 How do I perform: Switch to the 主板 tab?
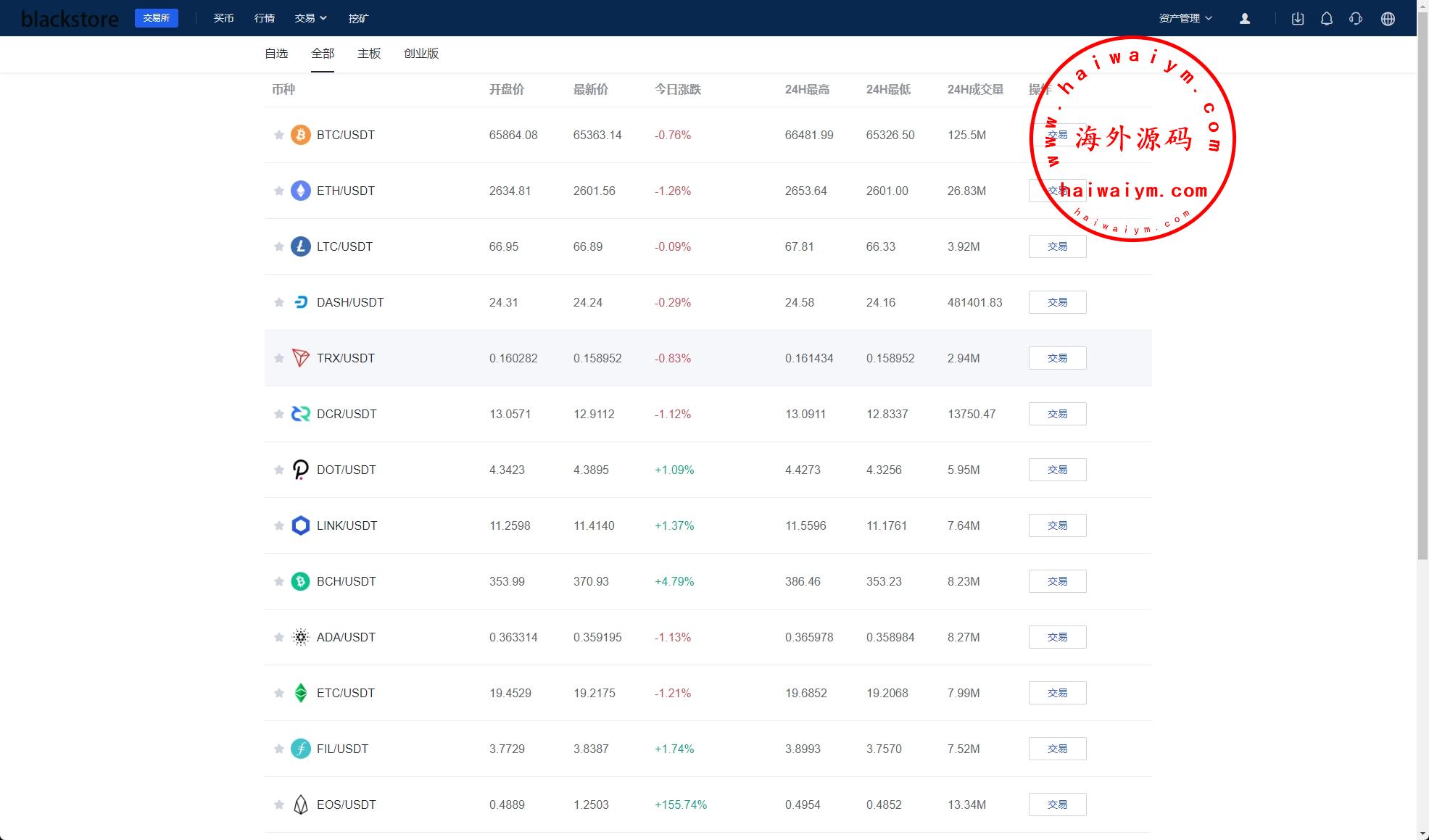(368, 54)
